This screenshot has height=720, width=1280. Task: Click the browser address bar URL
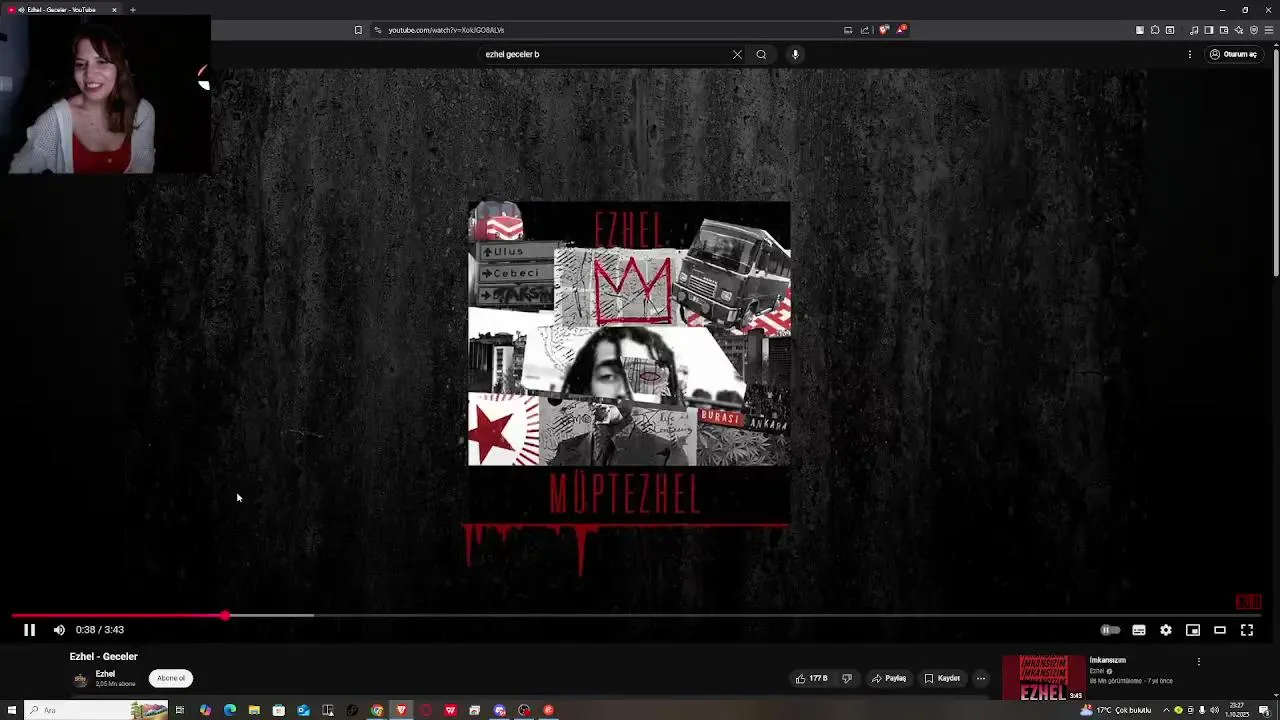446,30
